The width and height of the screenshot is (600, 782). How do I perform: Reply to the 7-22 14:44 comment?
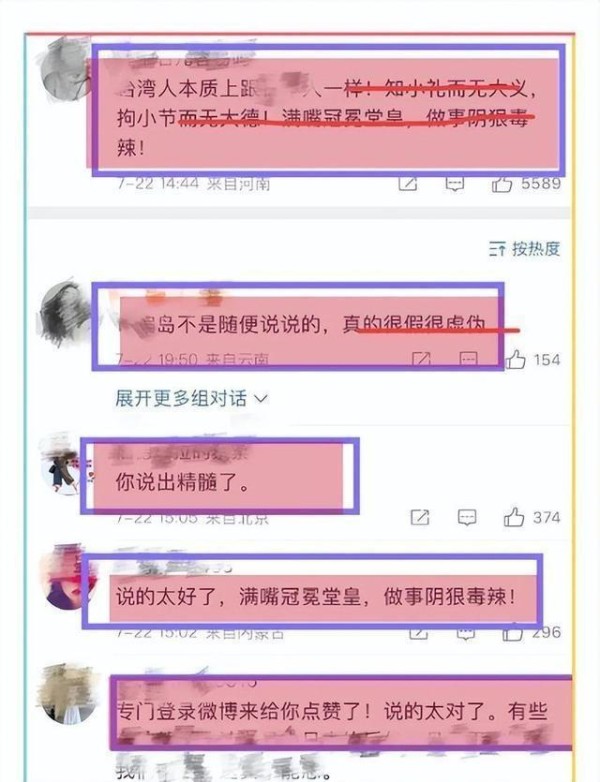[454, 184]
